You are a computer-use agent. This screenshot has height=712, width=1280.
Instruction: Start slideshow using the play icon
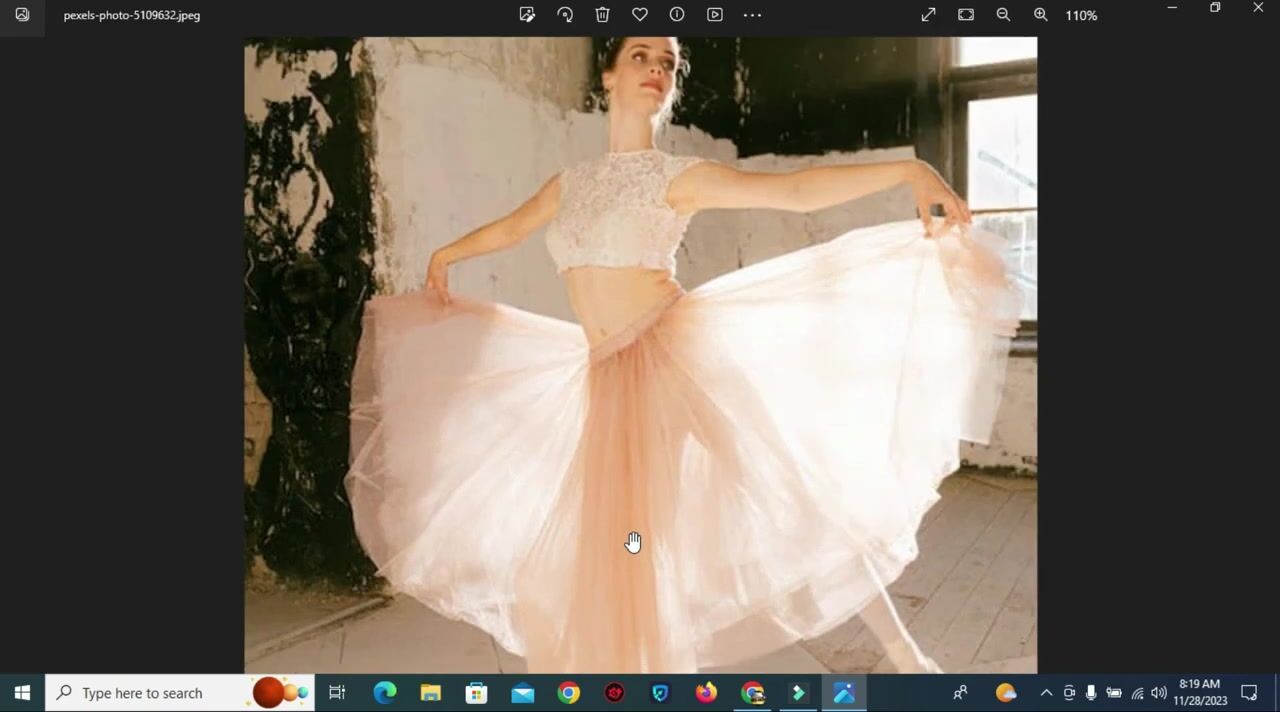pyautogui.click(x=715, y=15)
